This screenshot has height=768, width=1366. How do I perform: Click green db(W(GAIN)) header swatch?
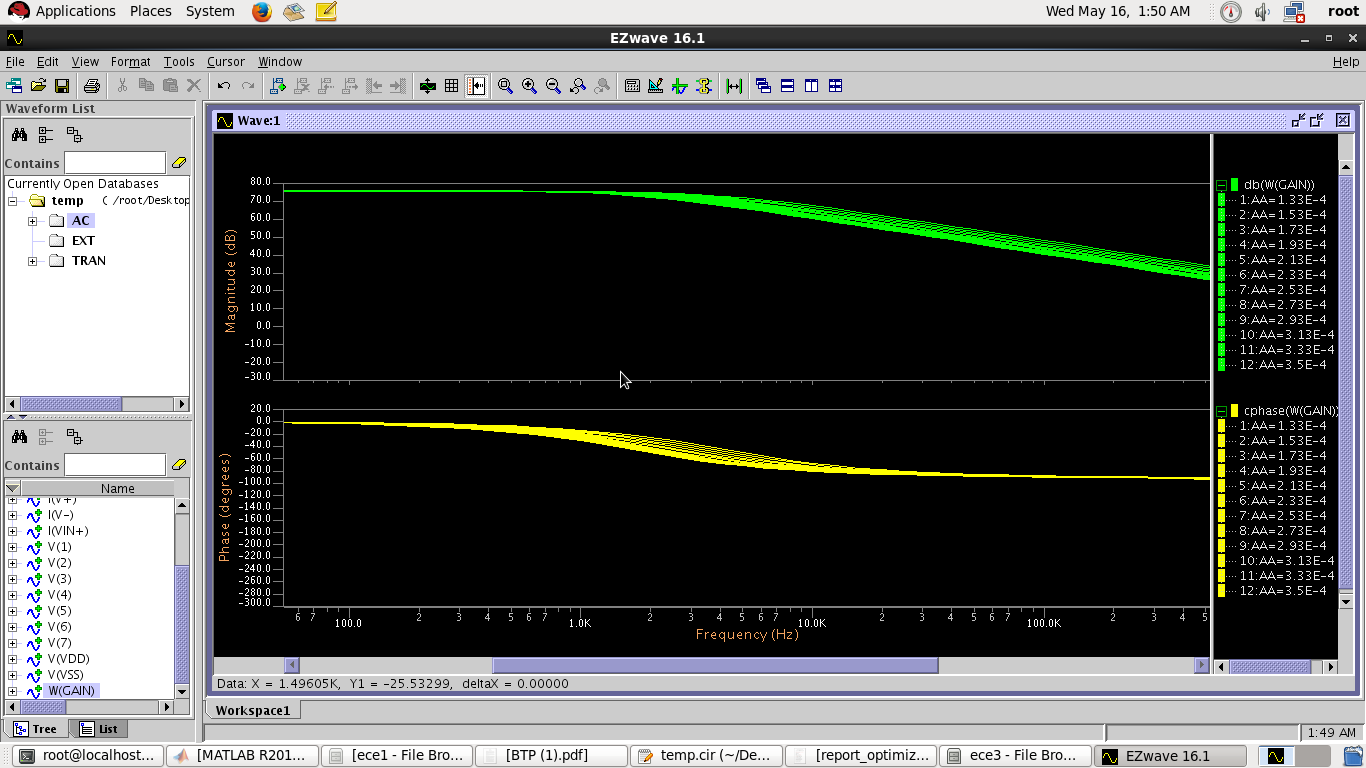click(1235, 185)
